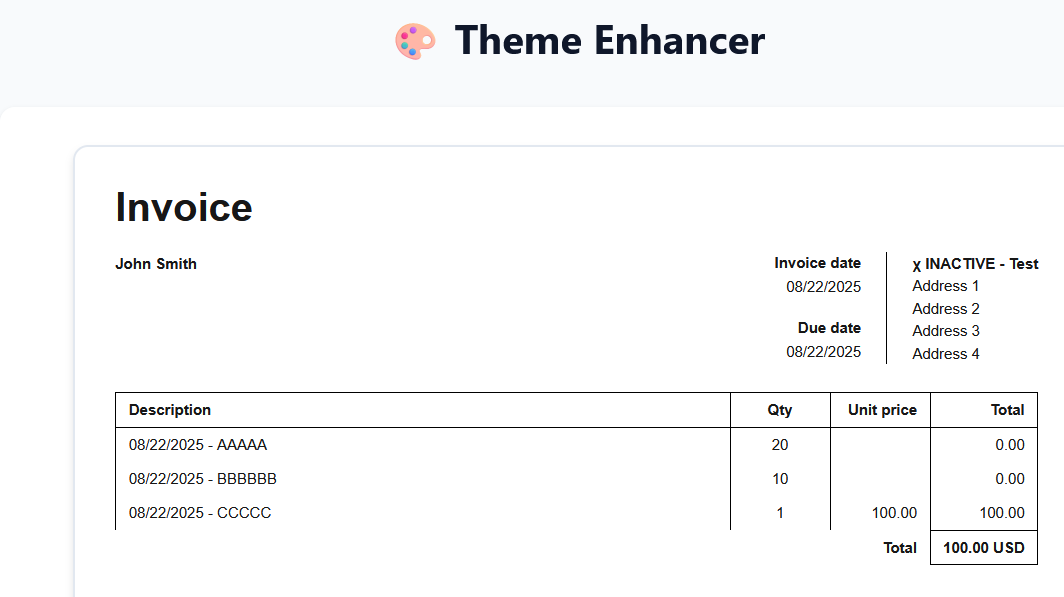Click the quantity 10 cell
This screenshot has height=597, width=1064.
coord(780,479)
